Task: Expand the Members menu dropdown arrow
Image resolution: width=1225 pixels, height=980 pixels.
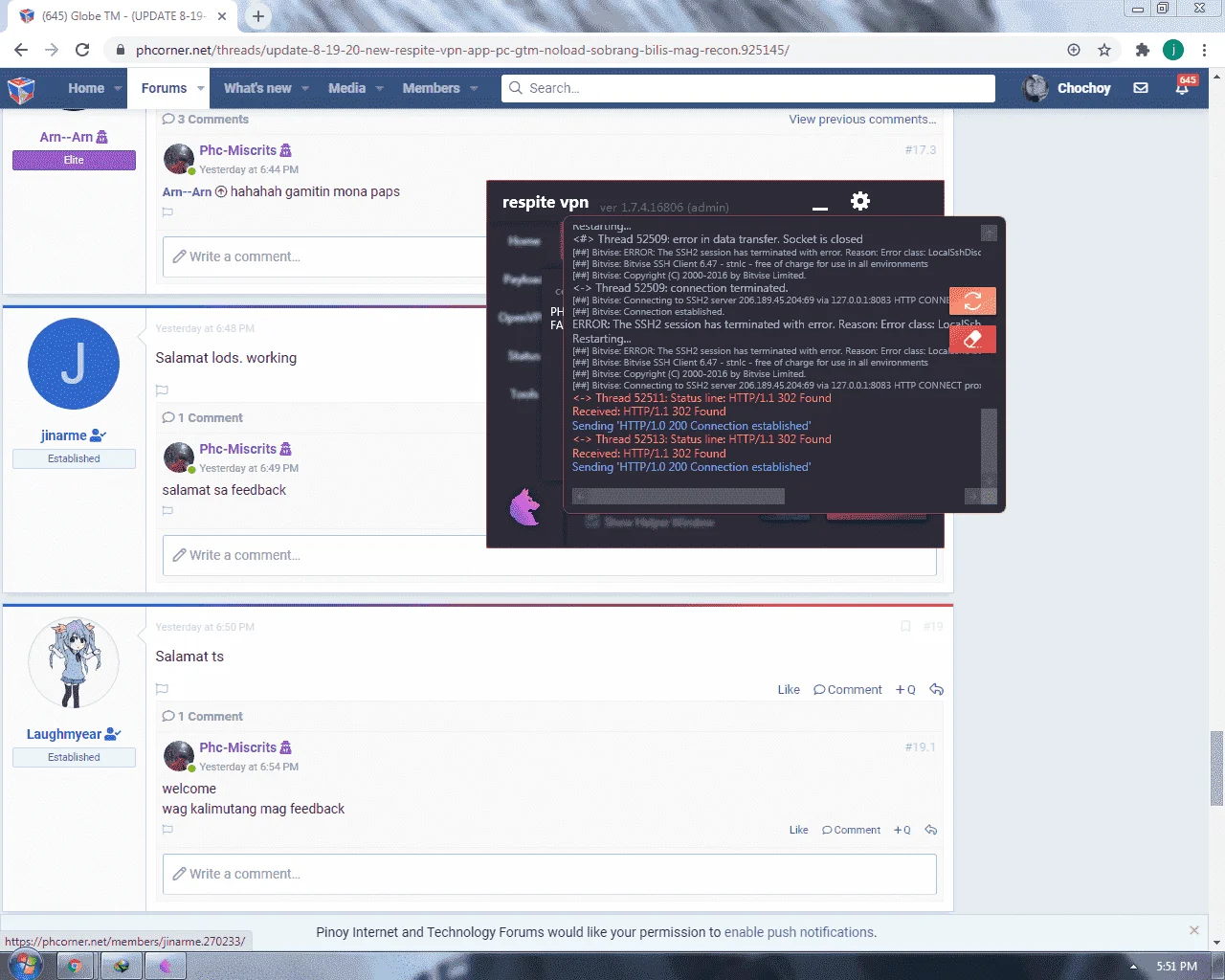Action: pyautogui.click(x=474, y=88)
